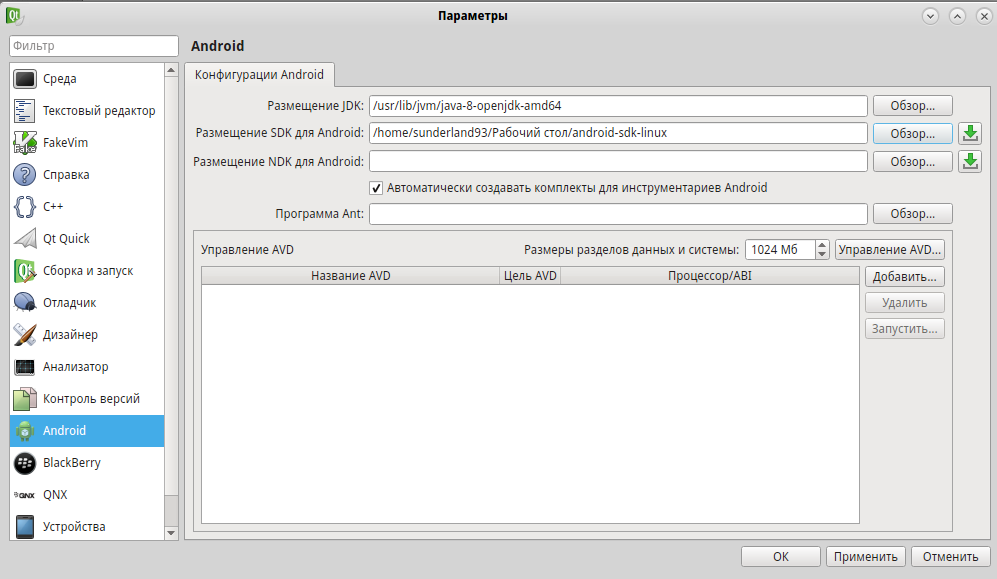Sort by Процессор/ABI column header

[710, 276]
